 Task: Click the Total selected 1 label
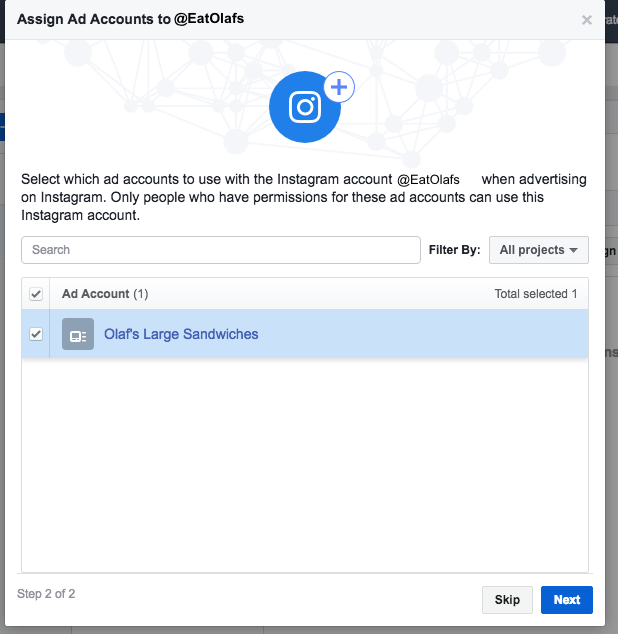point(536,294)
